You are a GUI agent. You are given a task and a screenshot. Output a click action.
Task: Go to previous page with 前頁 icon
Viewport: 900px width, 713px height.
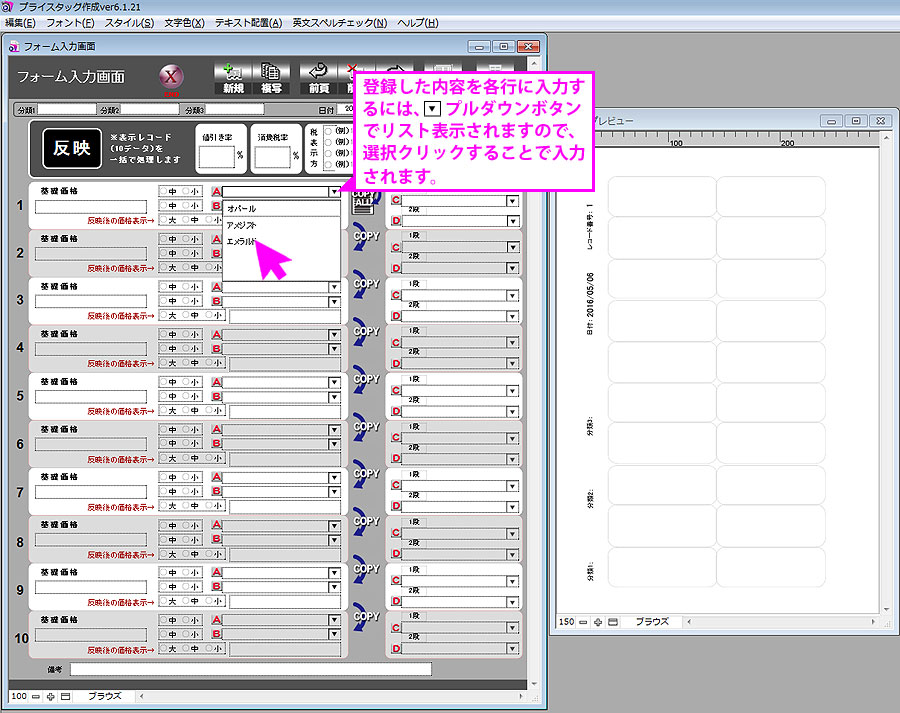(x=318, y=78)
